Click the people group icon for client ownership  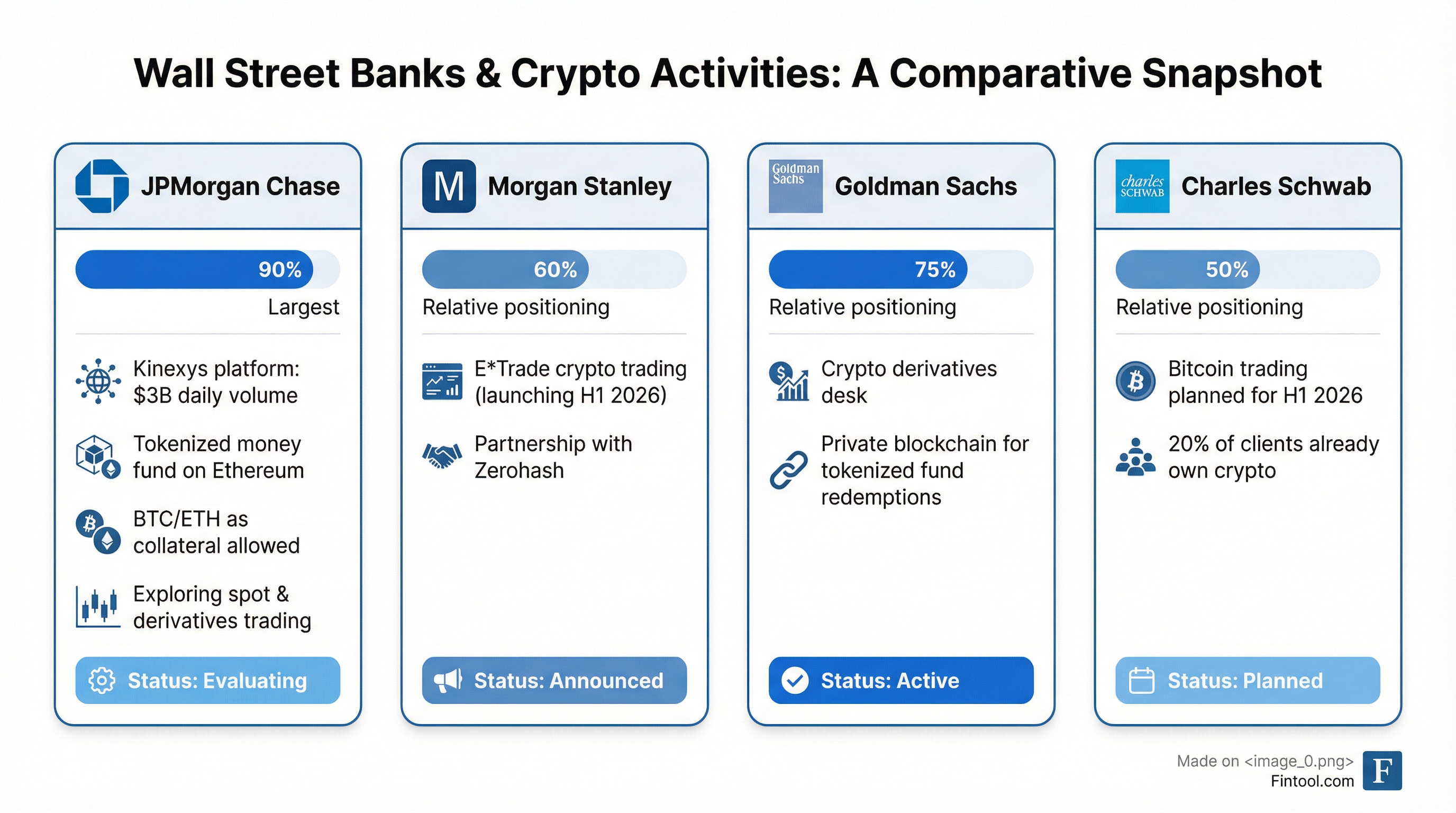click(1135, 456)
